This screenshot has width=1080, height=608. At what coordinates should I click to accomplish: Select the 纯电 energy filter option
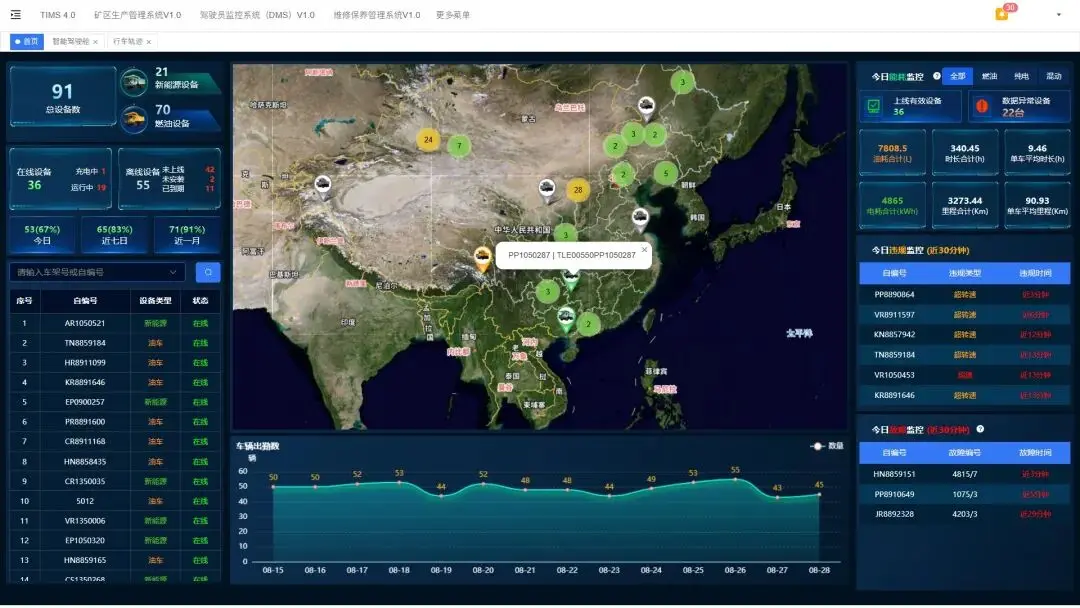click(1021, 76)
